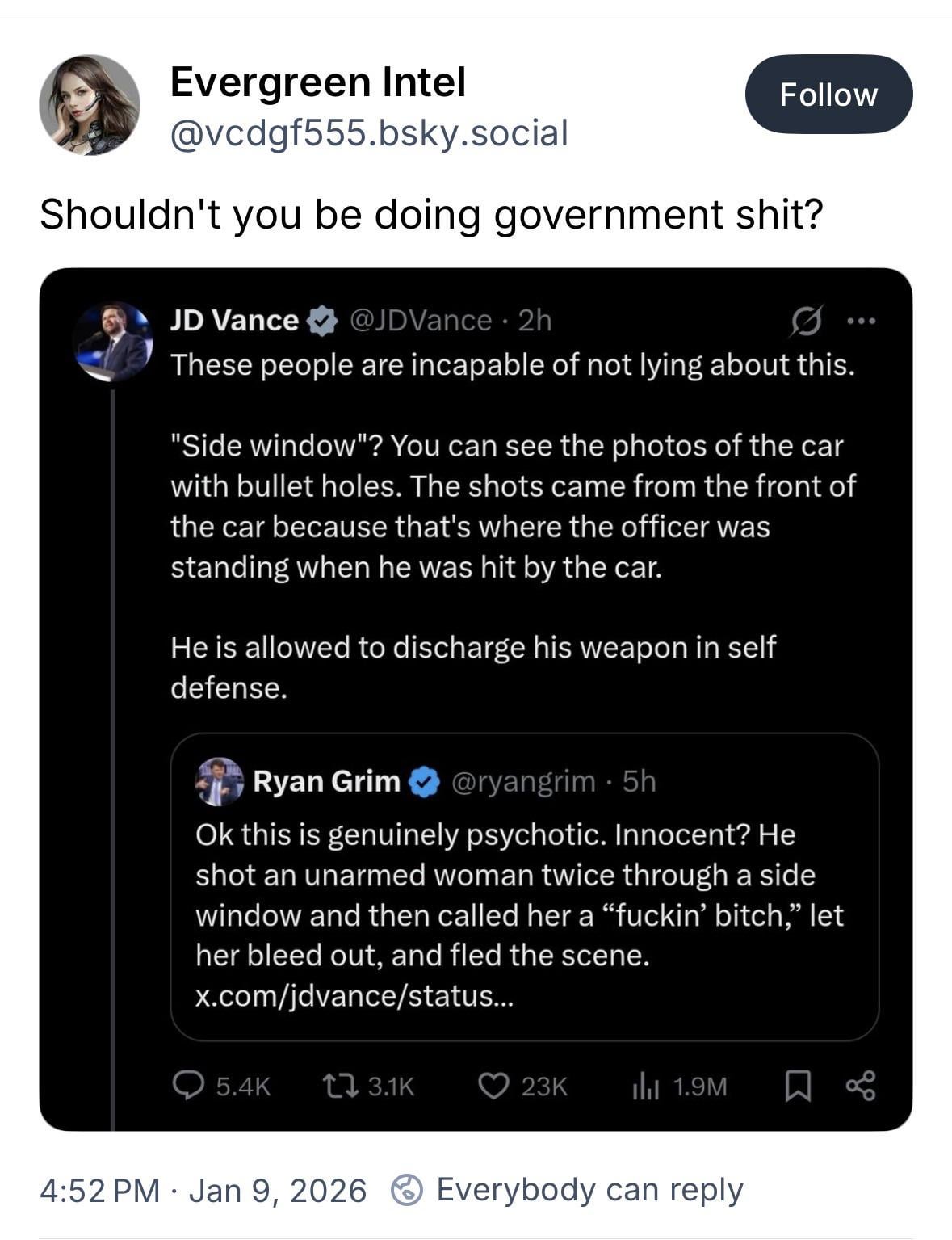The width and height of the screenshot is (952, 1240).
Task: Click the @JDVance handle
Action: pyautogui.click(x=420, y=321)
